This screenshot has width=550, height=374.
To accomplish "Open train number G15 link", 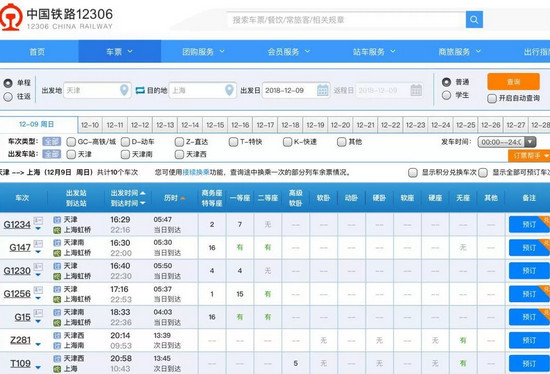I will coord(22,317).
